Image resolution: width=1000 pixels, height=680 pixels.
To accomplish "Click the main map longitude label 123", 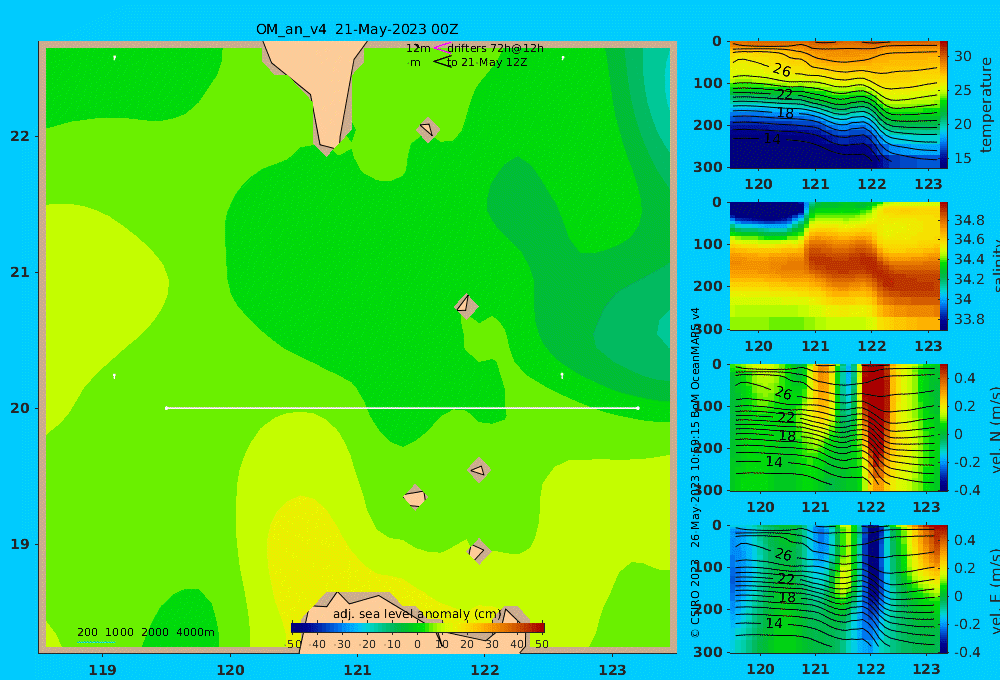I will point(612,670).
